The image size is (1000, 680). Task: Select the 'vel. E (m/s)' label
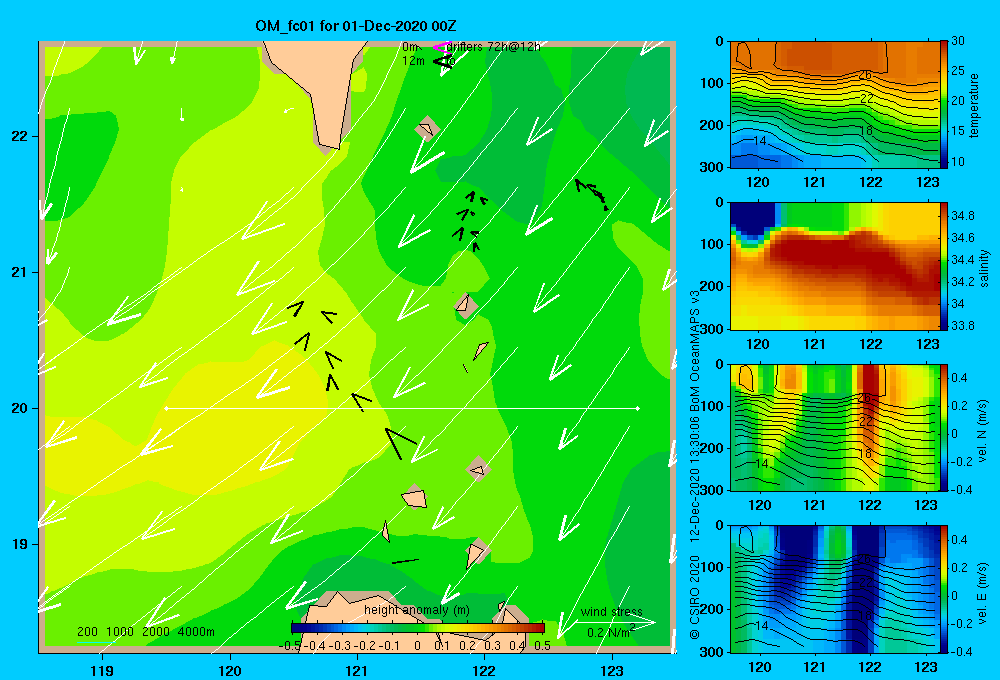point(982,592)
